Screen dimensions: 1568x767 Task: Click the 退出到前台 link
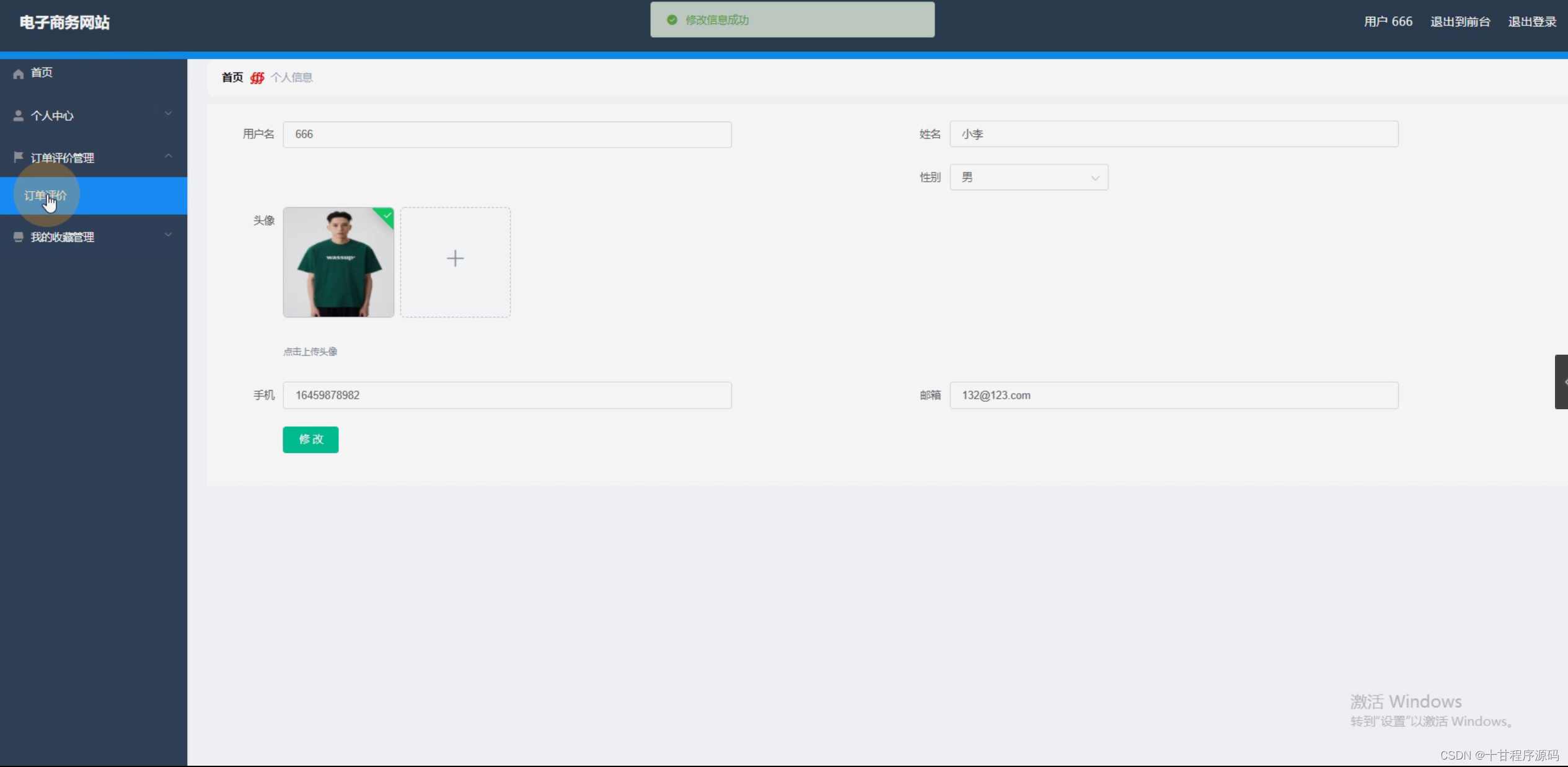coord(1460,22)
